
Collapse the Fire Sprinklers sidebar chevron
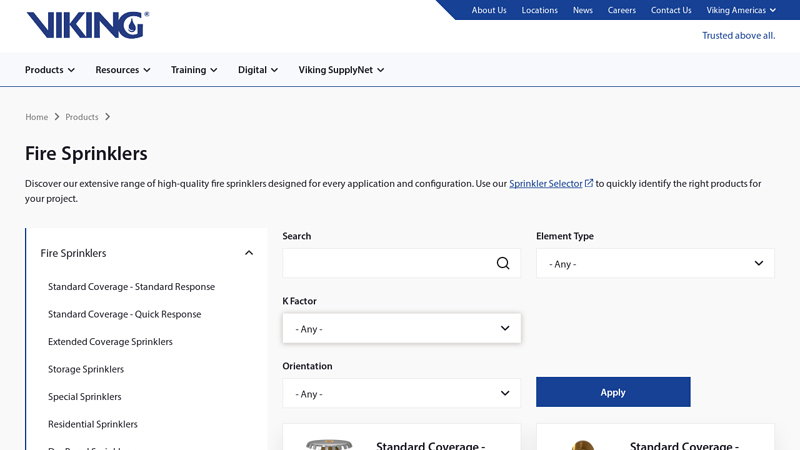249,253
